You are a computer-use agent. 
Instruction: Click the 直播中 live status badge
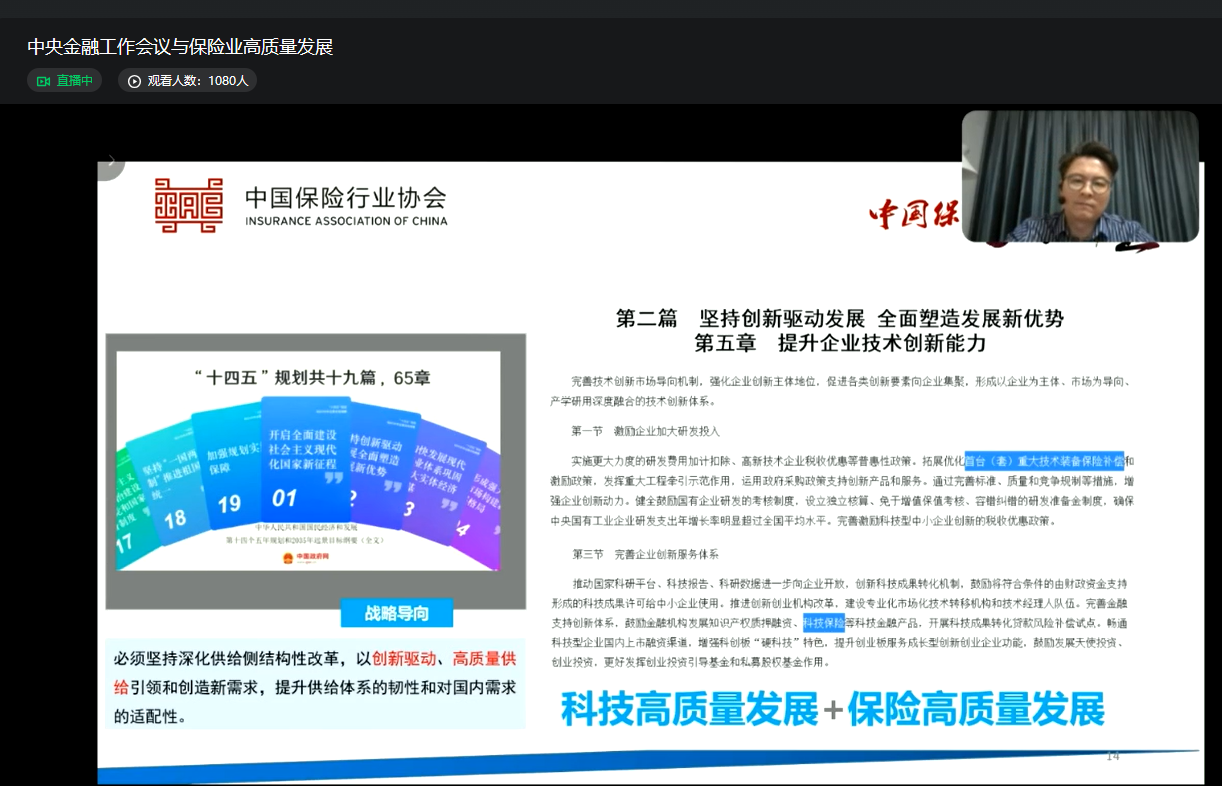(65, 81)
